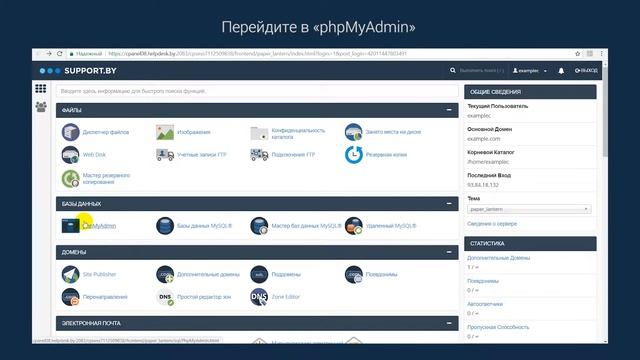The height and width of the screenshot is (360, 640).
Task: Open the MySQL databases icon
Action: pyautogui.click(x=165, y=226)
